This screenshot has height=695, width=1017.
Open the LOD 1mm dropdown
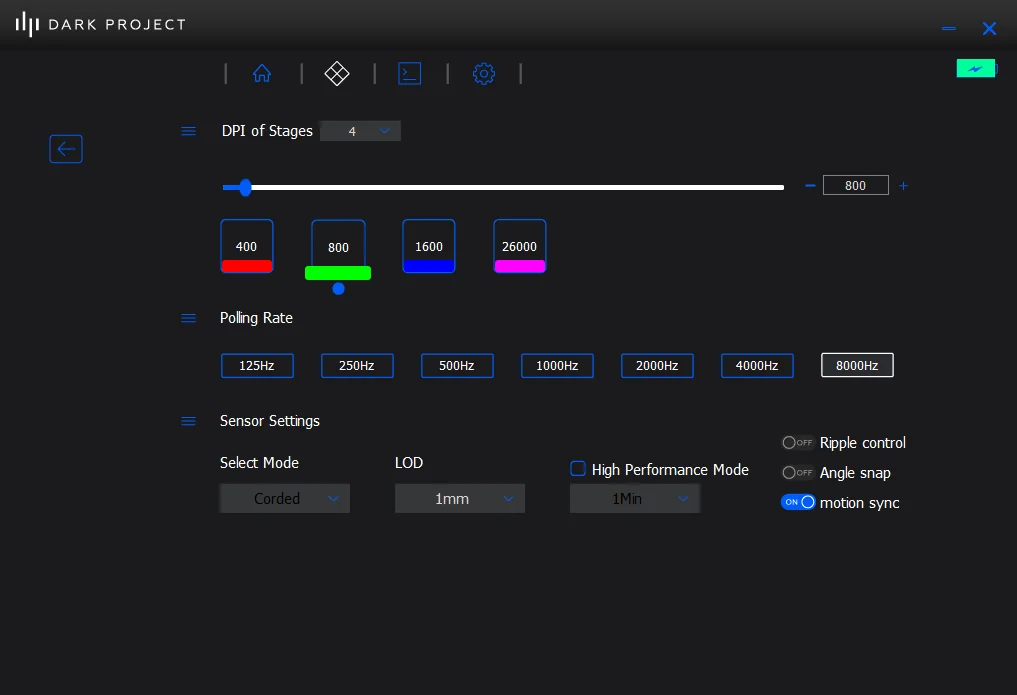click(460, 499)
